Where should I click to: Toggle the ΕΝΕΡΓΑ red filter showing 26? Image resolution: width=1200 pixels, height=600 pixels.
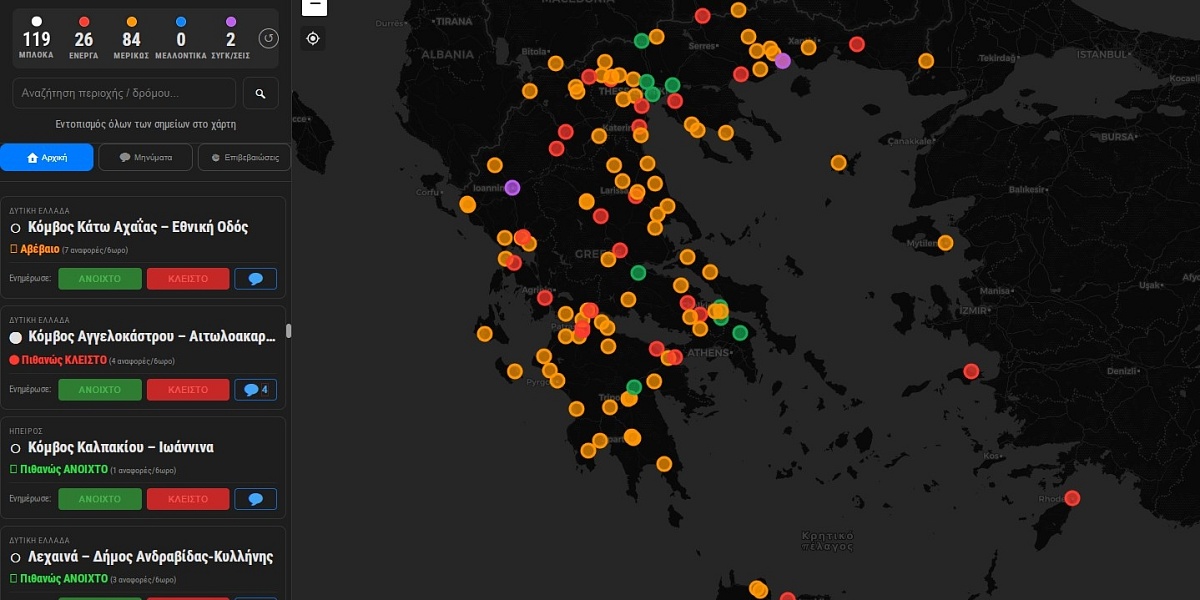(x=84, y=39)
